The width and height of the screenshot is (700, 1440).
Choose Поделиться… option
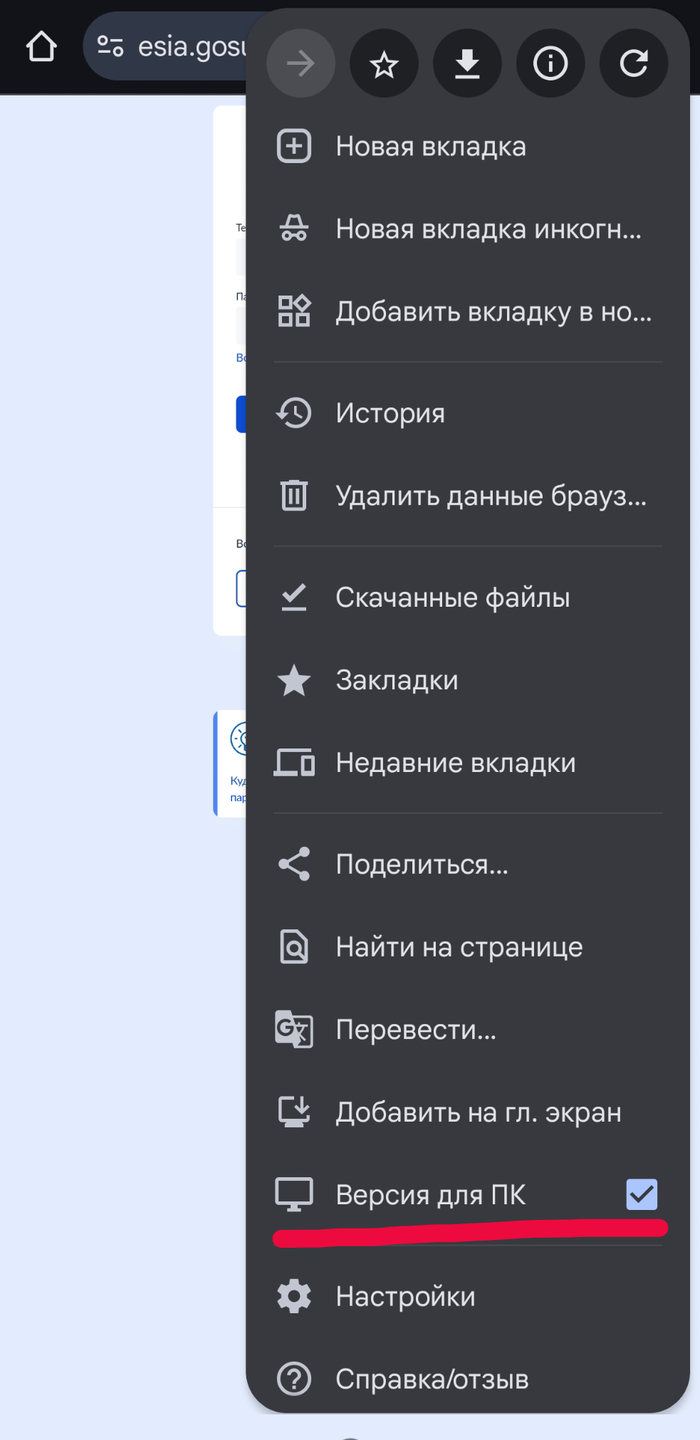tap(421, 864)
